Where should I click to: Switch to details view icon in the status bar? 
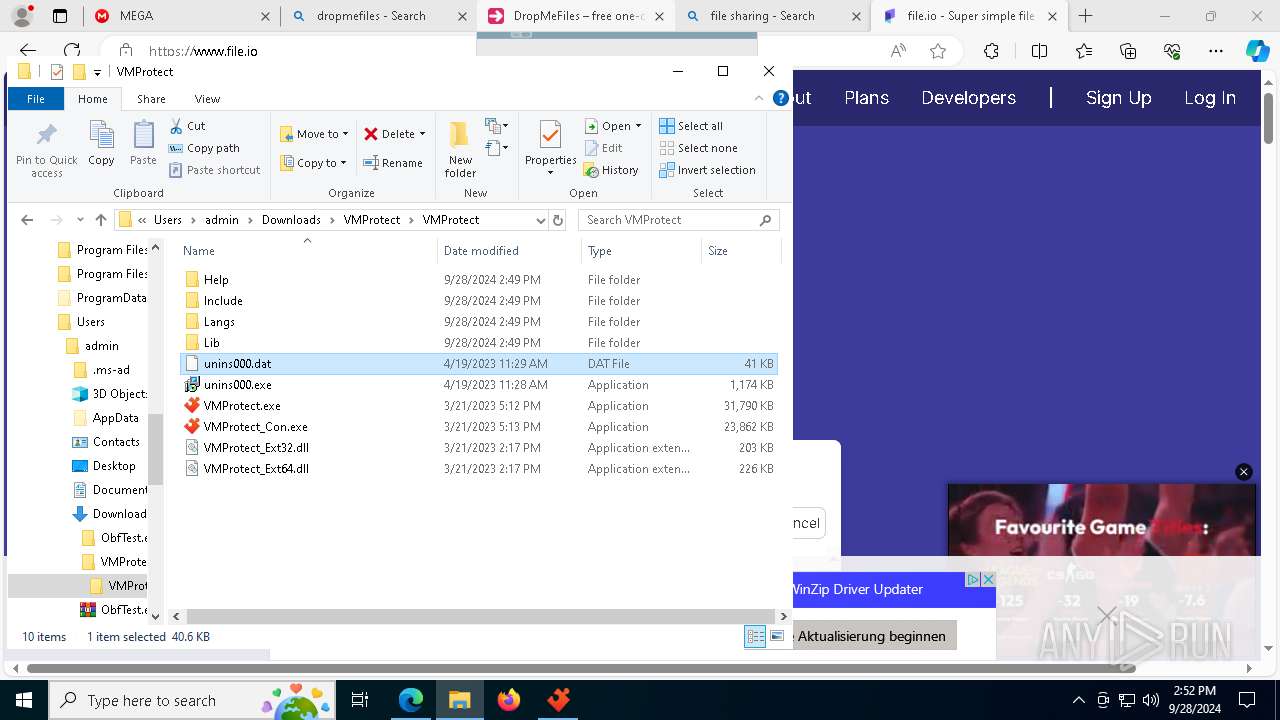click(755, 637)
